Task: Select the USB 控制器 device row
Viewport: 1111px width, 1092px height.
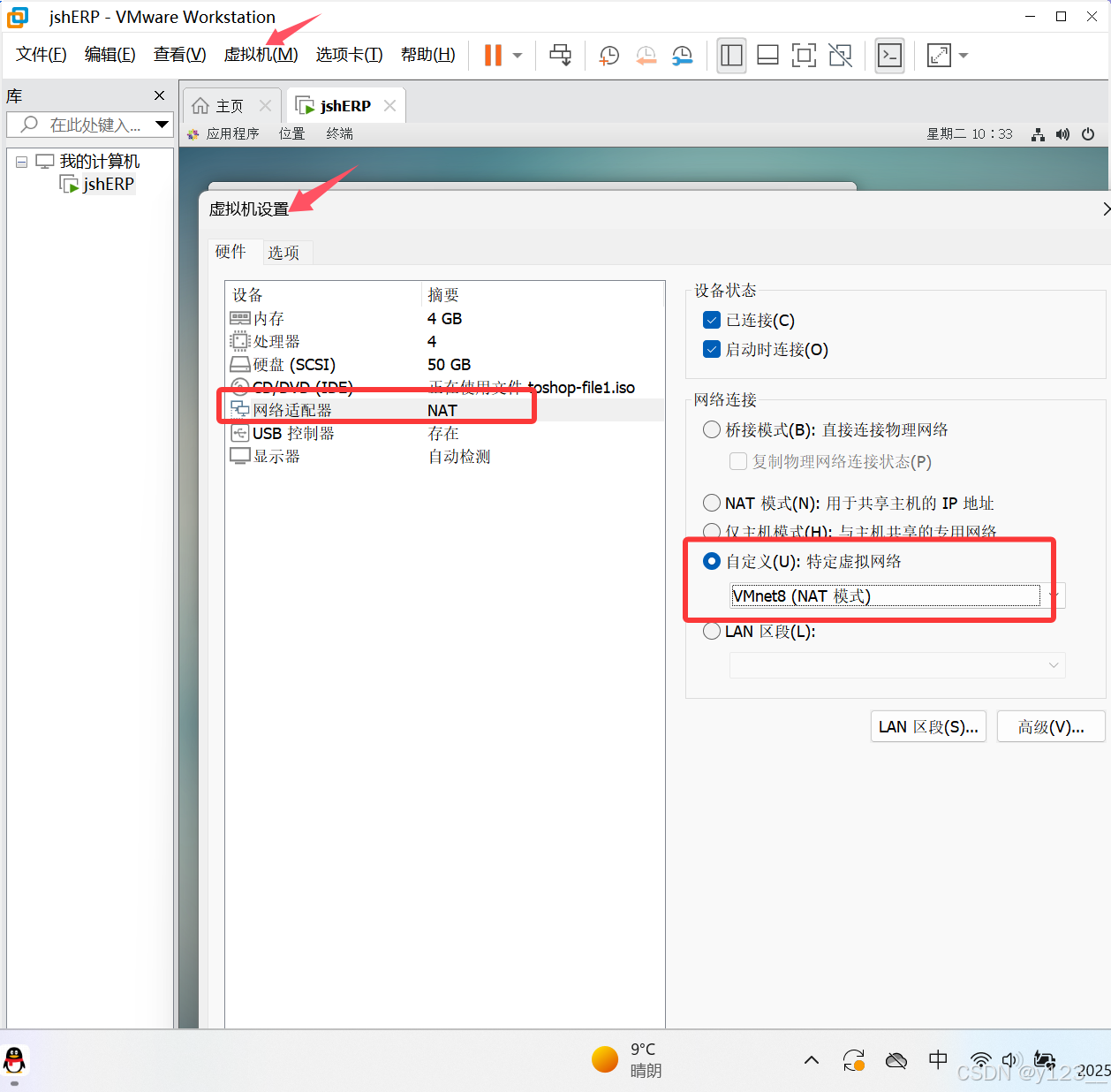Action: coord(445,433)
